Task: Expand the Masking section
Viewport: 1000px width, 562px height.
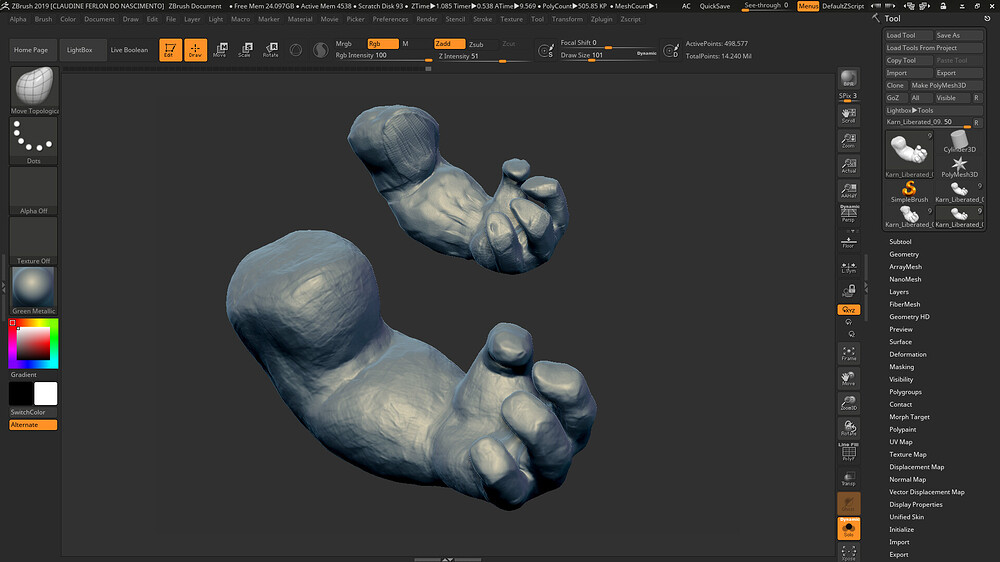Action: click(x=901, y=367)
